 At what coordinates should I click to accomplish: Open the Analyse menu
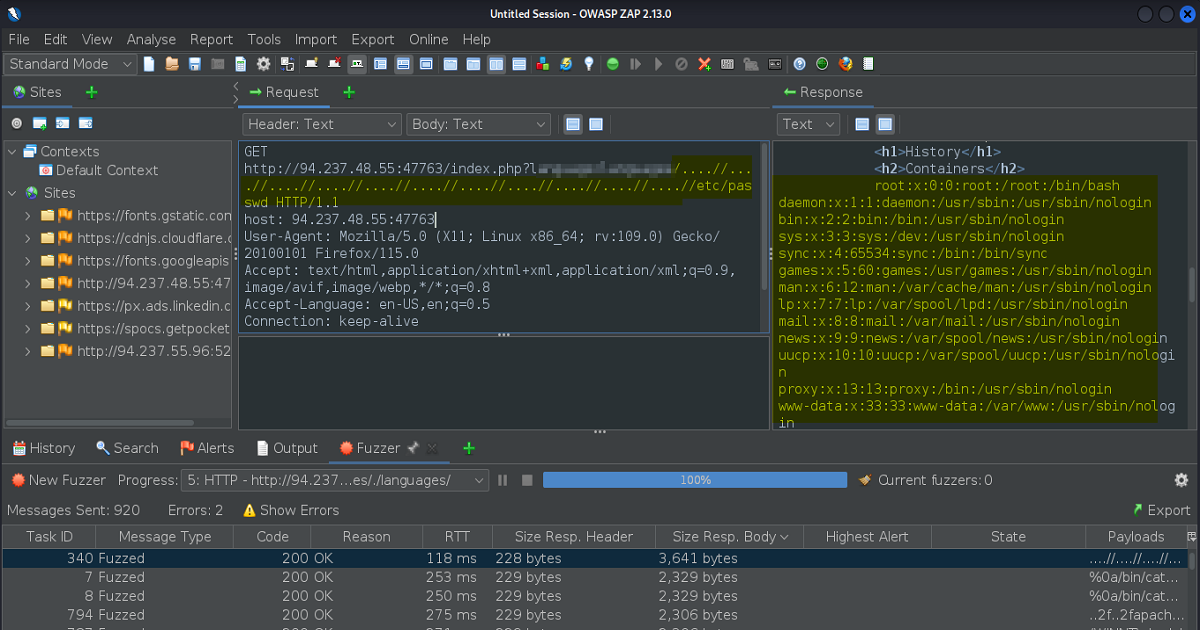(151, 39)
